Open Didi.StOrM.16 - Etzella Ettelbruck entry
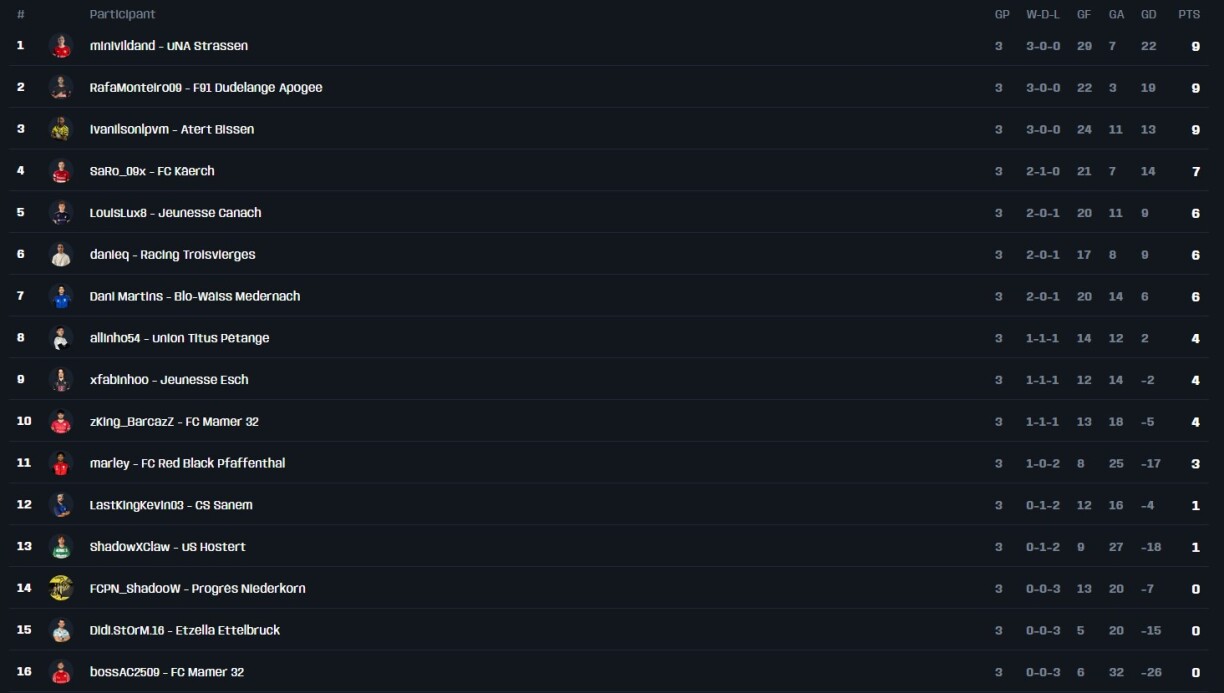The width and height of the screenshot is (1224, 693). point(184,630)
